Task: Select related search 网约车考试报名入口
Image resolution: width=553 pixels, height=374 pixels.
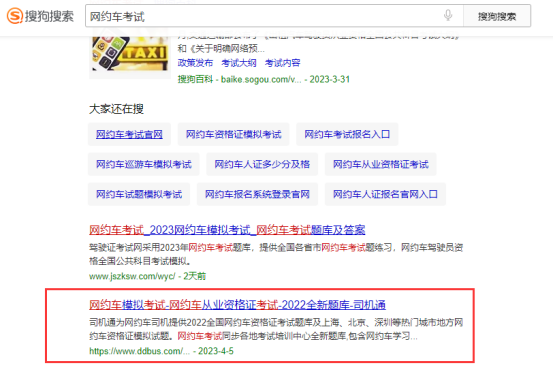Action: point(347,134)
